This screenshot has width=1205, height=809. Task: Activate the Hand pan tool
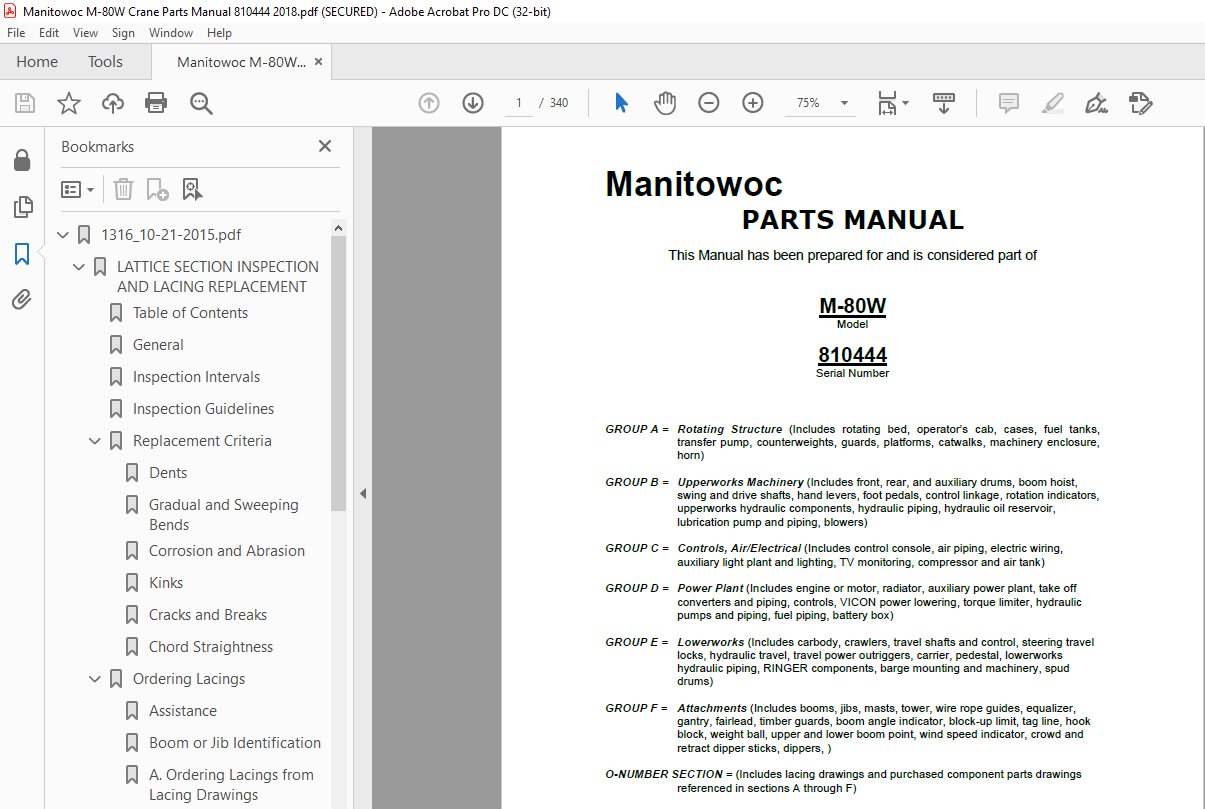[665, 103]
